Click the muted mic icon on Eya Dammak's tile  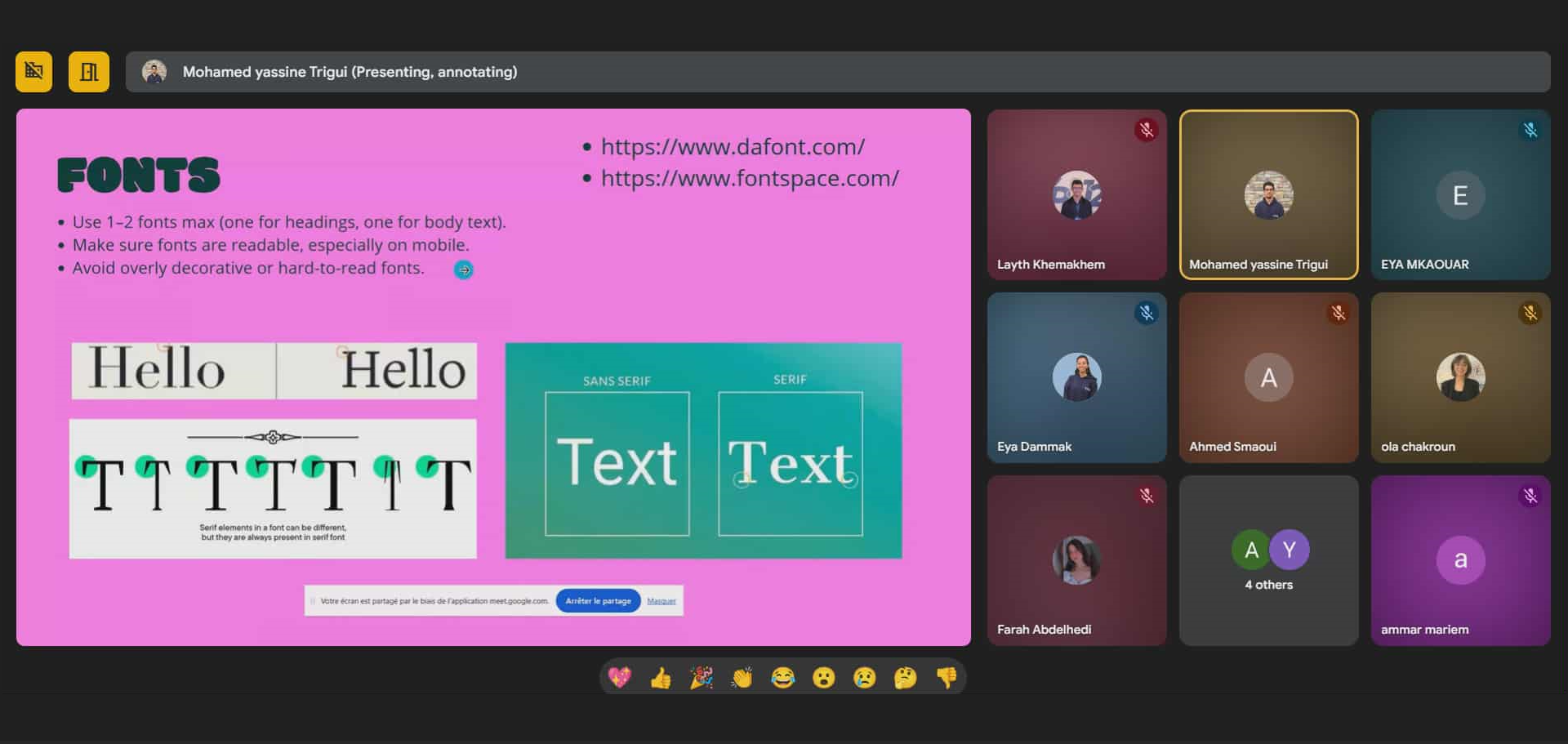click(1147, 313)
